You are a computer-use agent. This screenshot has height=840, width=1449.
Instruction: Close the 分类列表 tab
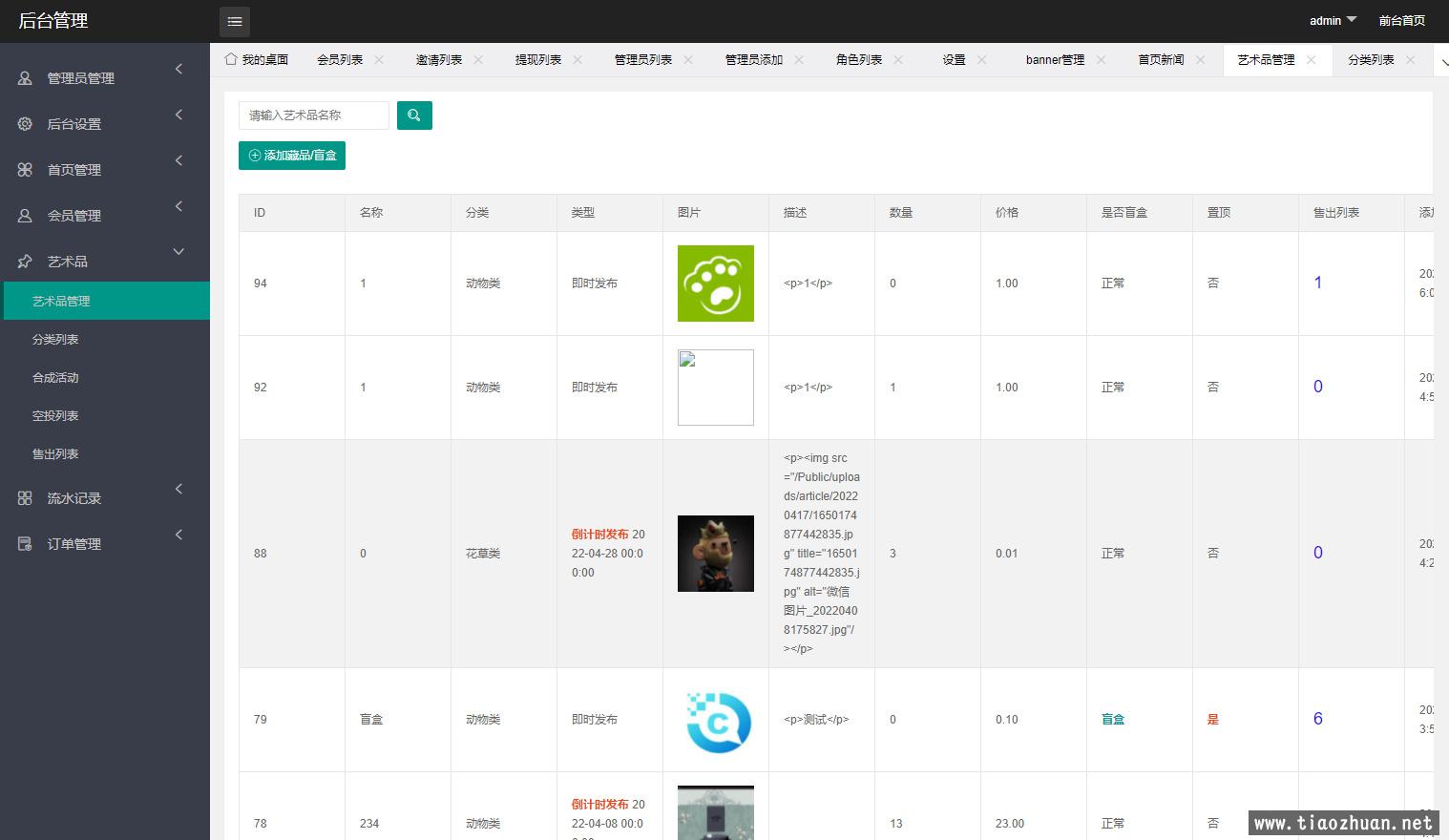click(1411, 59)
